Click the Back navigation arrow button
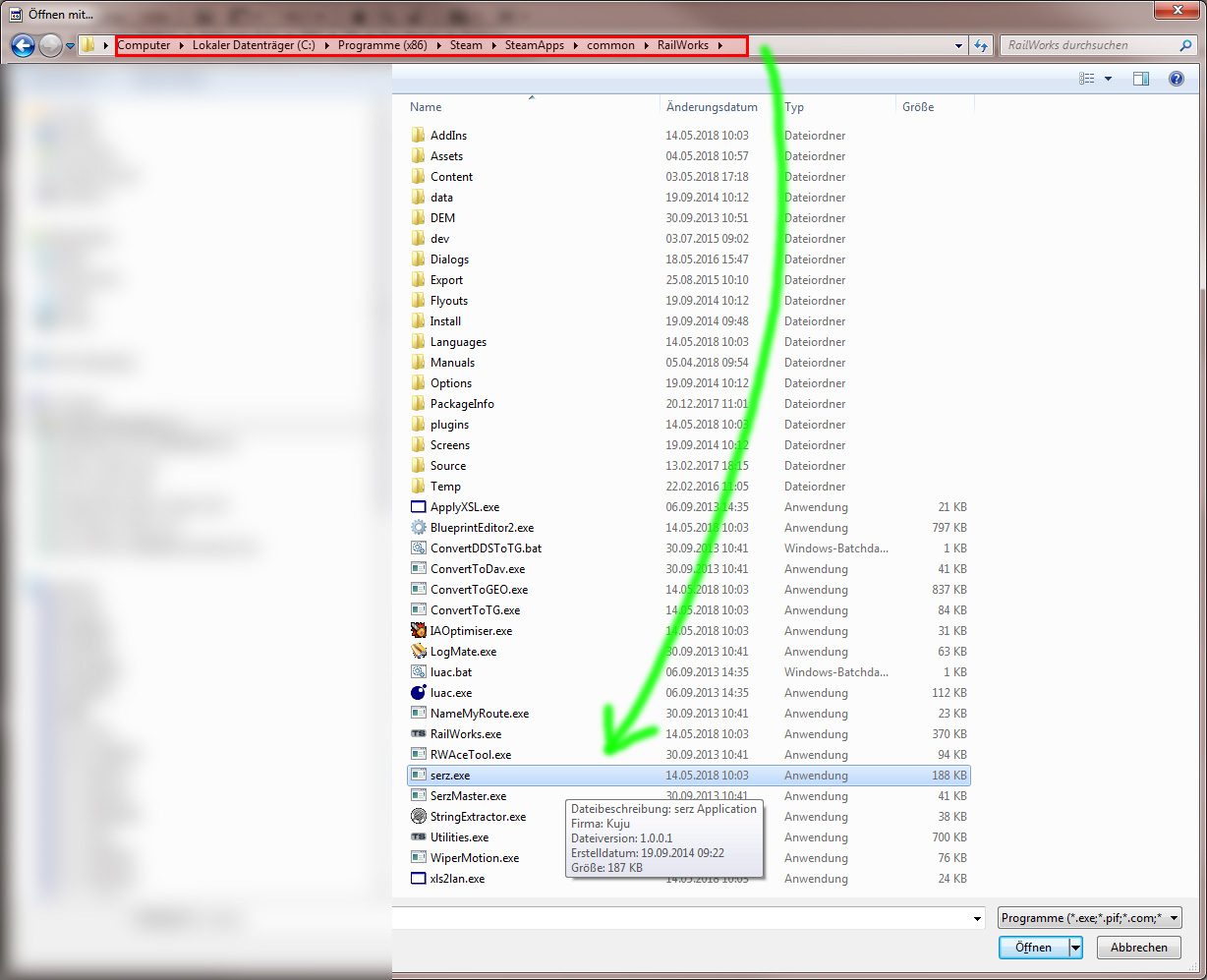Viewport: 1207px width, 980px height. 24,45
